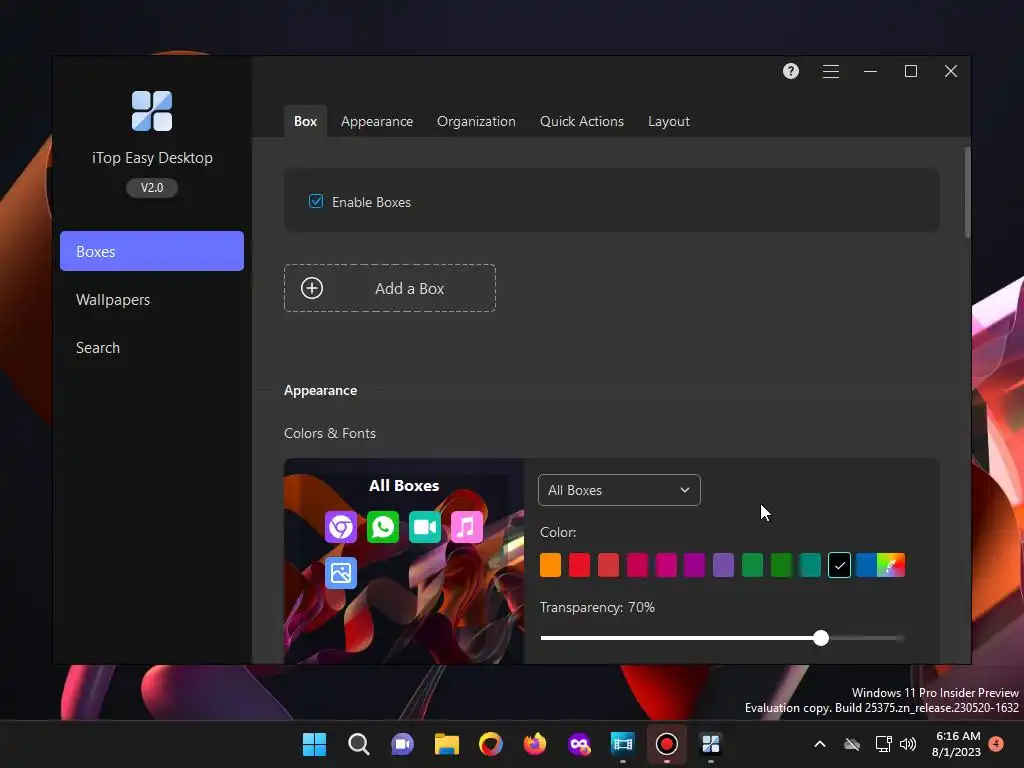Viewport: 1024px width, 768px height.
Task: Pick the purple-violet color swatch
Action: pyautogui.click(x=724, y=565)
